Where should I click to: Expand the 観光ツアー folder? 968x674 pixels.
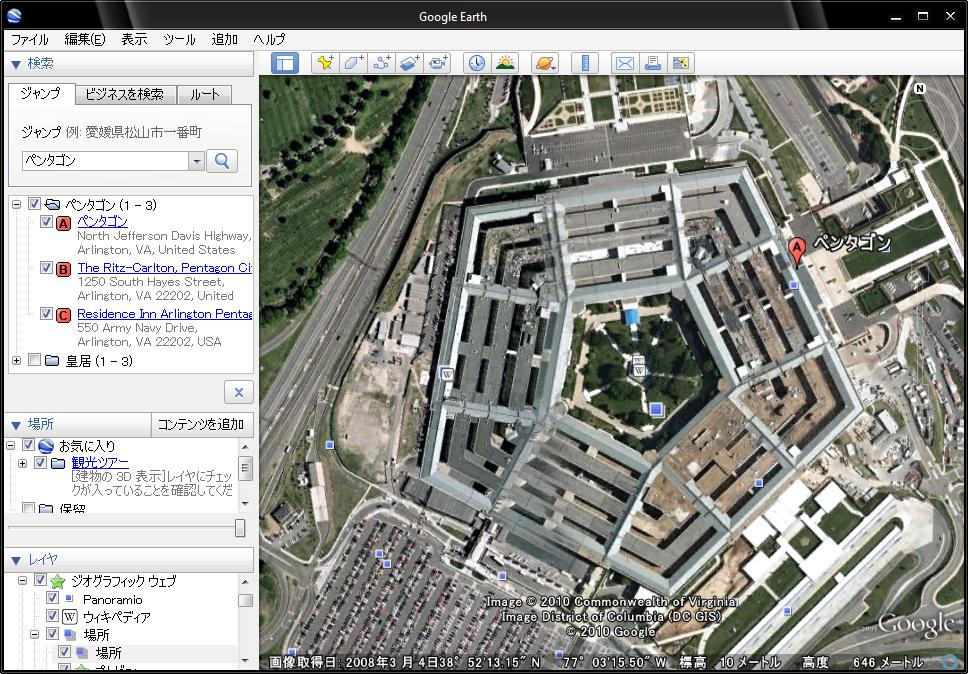23,463
